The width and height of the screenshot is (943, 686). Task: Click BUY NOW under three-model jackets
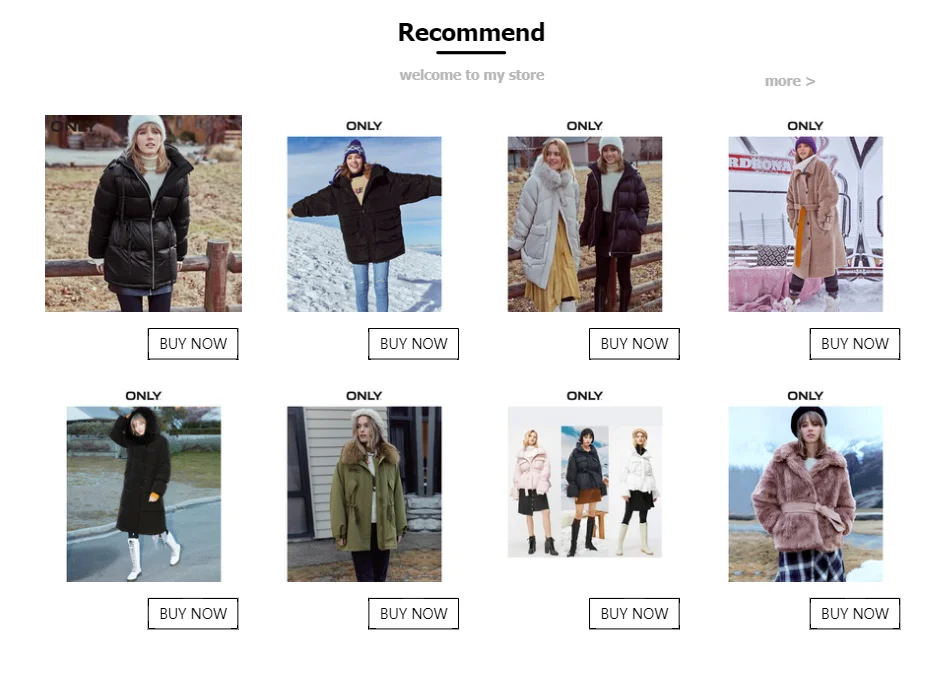[x=634, y=614]
